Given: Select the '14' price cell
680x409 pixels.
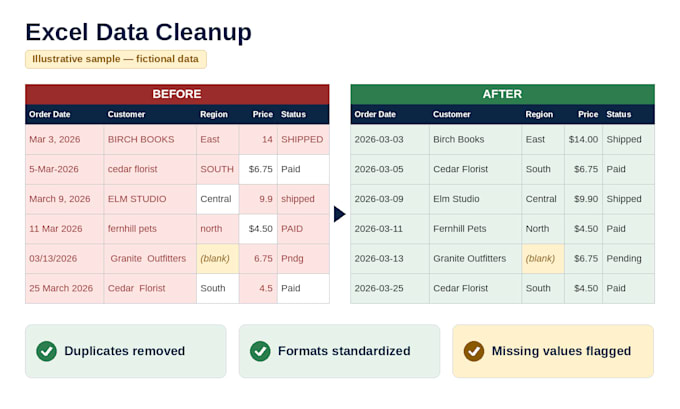Looking at the screenshot, I should pyautogui.click(x=258, y=140).
